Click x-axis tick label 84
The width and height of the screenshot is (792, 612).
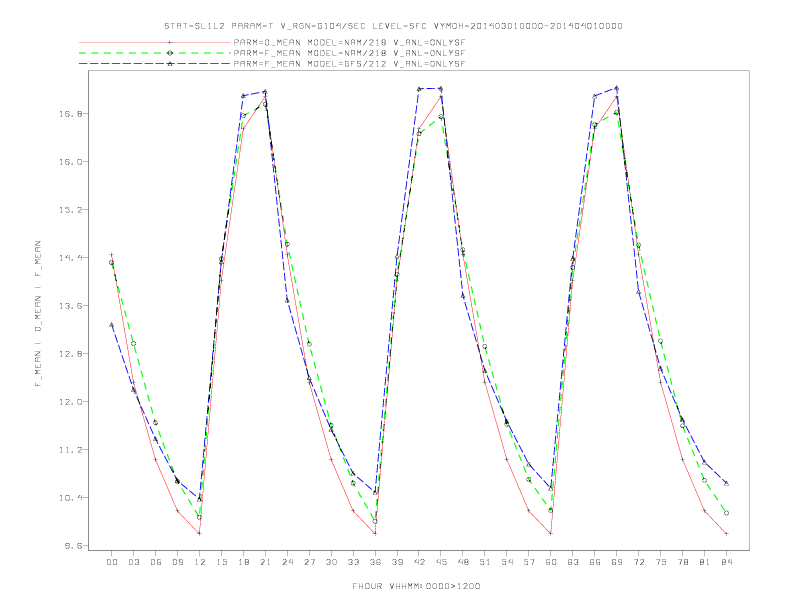tap(726, 562)
